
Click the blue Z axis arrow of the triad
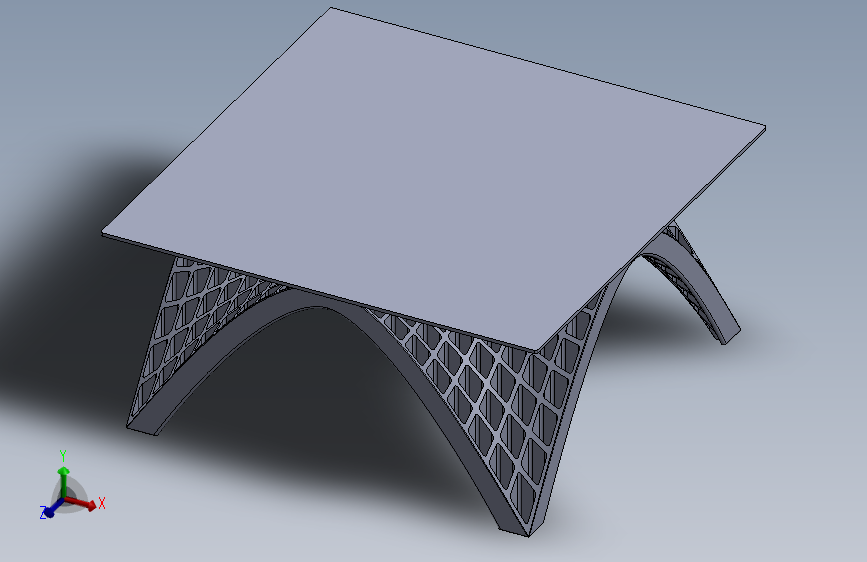tap(53, 508)
